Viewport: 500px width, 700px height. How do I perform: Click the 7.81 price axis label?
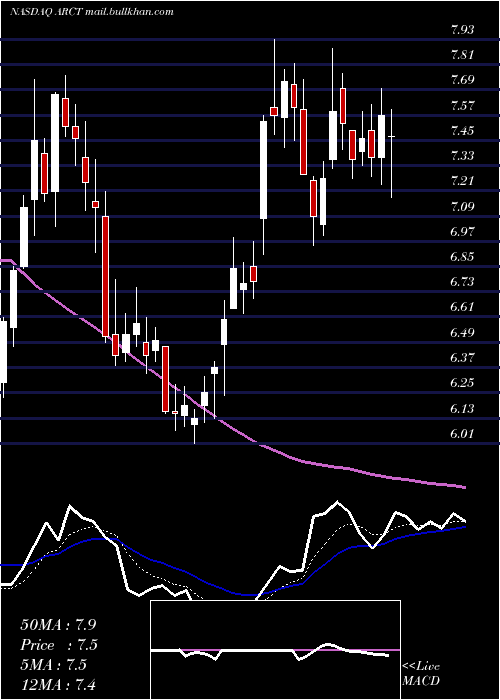click(462, 55)
